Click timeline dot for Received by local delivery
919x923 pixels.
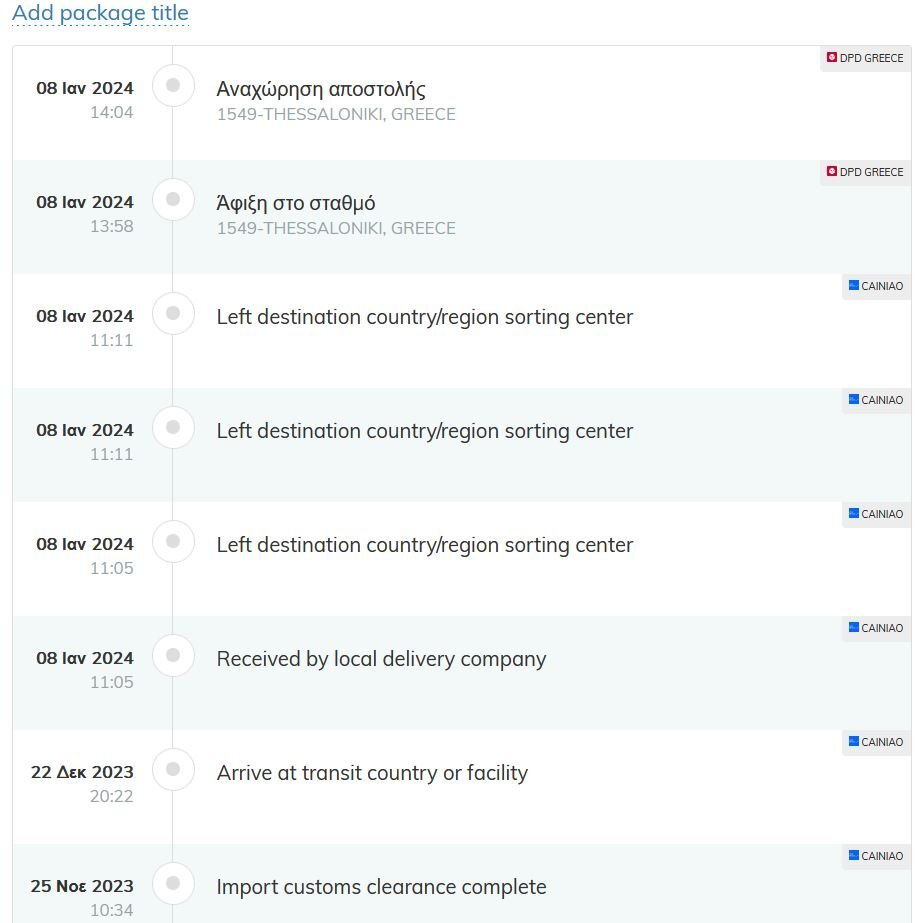tap(173, 655)
